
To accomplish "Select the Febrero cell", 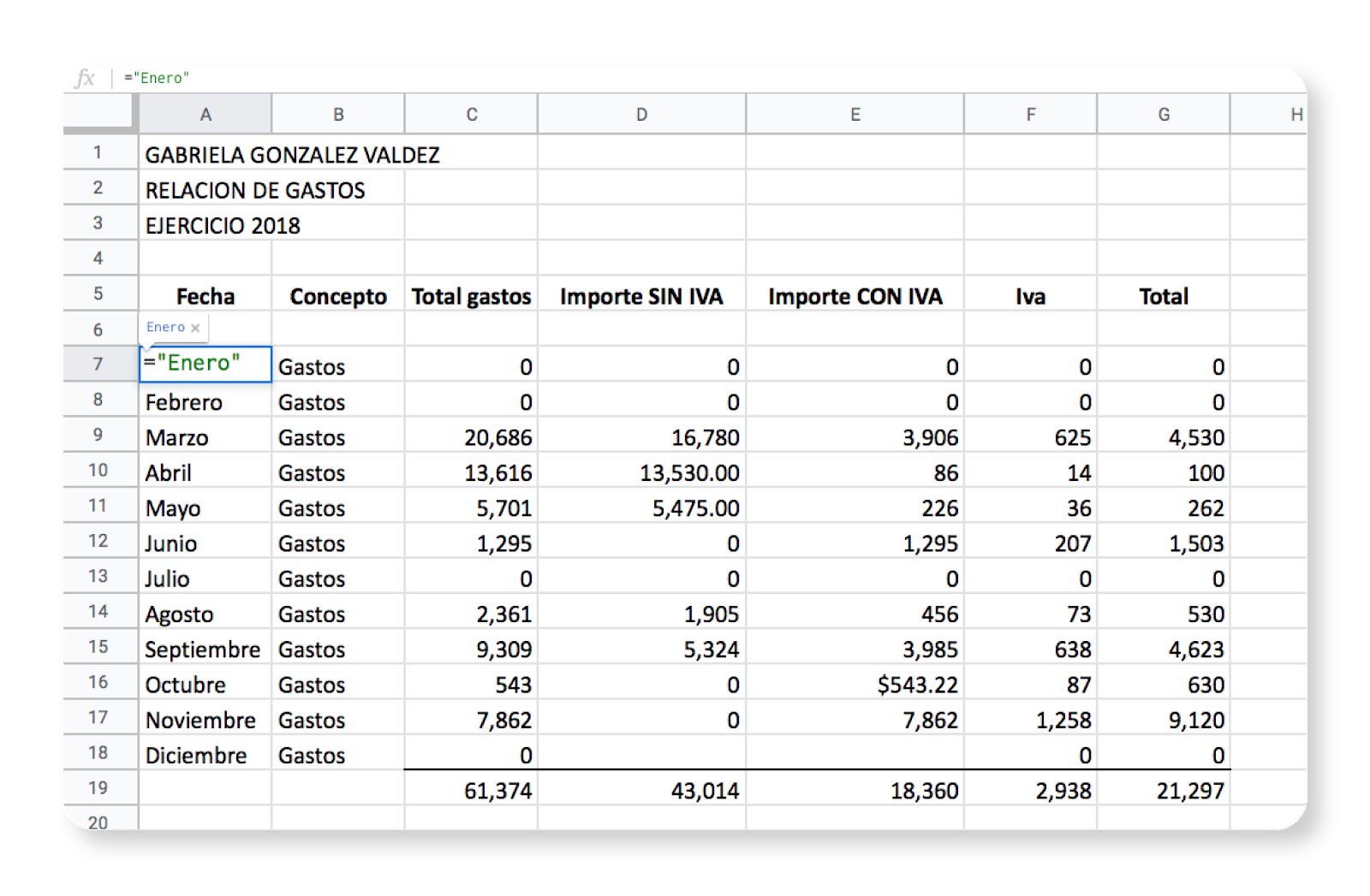I will (x=205, y=402).
